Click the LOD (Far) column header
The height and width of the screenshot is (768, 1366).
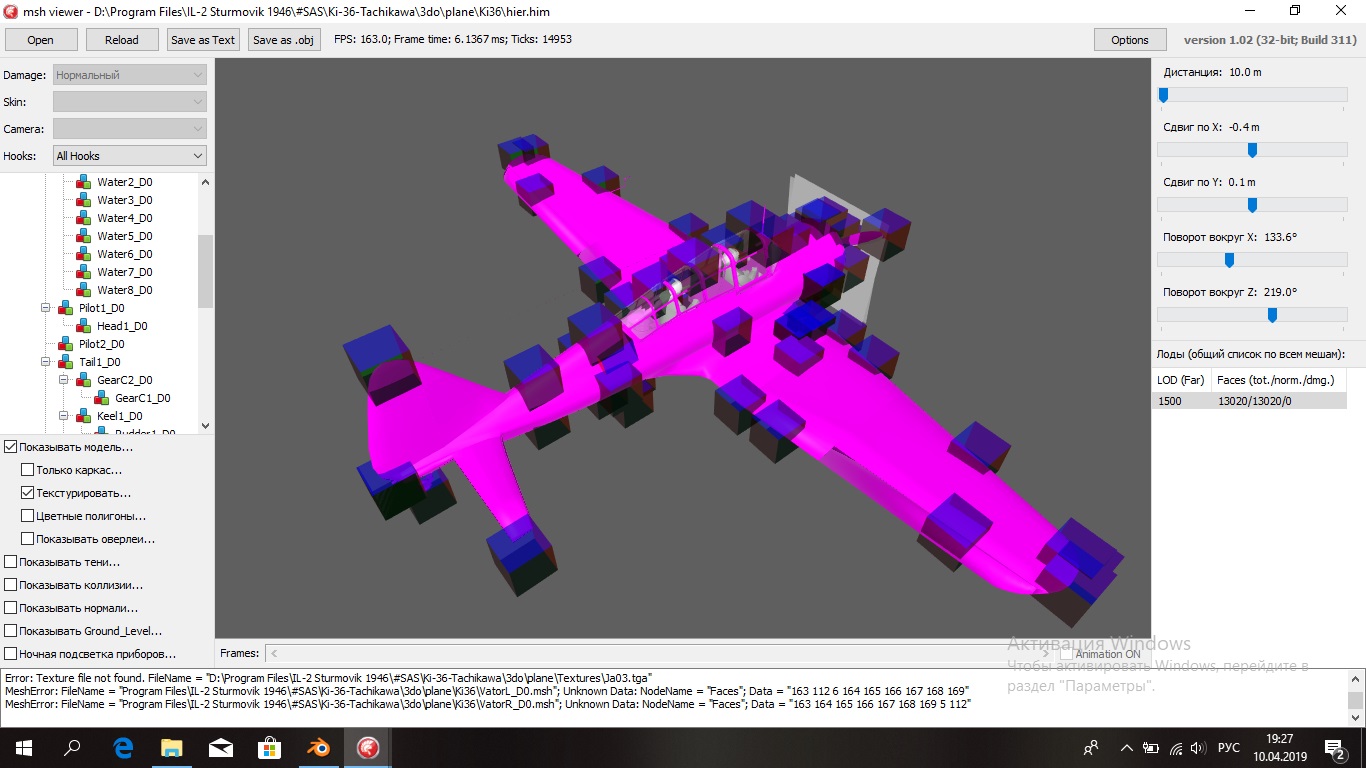pos(1181,380)
